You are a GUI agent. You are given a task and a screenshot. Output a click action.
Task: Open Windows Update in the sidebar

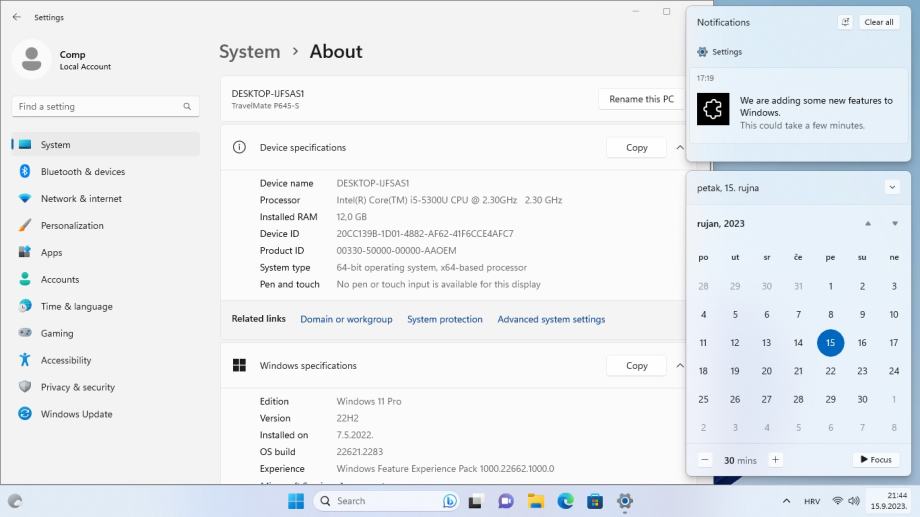[x=76, y=414]
